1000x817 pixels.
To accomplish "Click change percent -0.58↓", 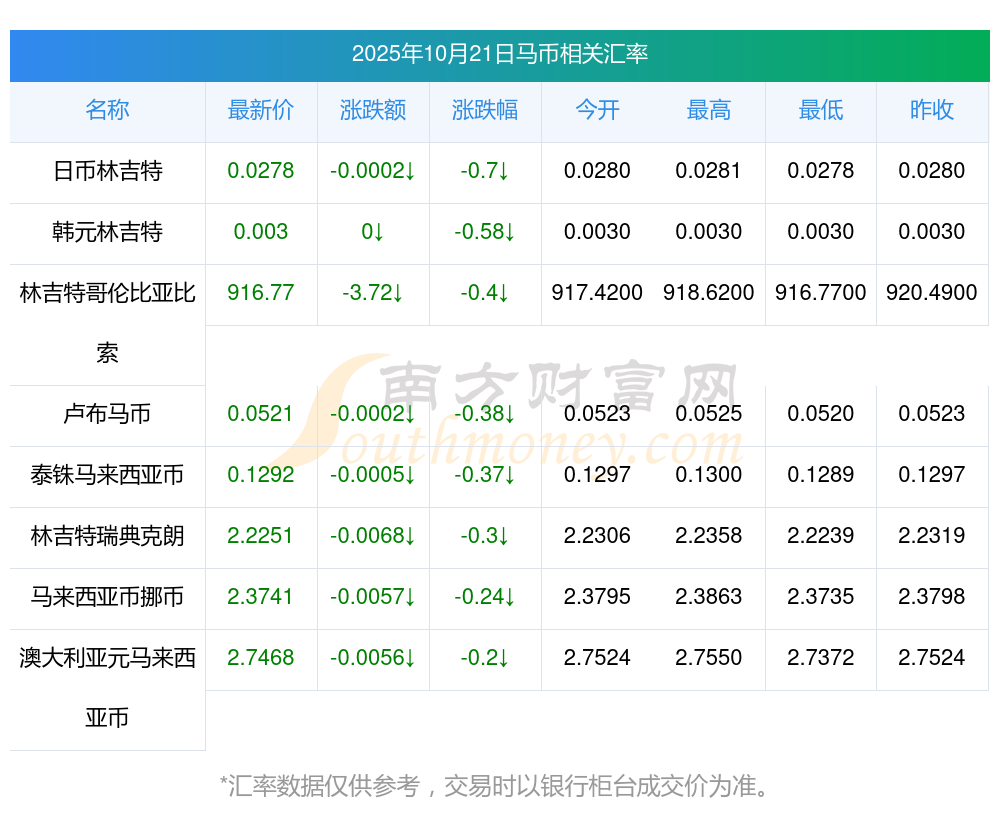I will click(x=485, y=232).
